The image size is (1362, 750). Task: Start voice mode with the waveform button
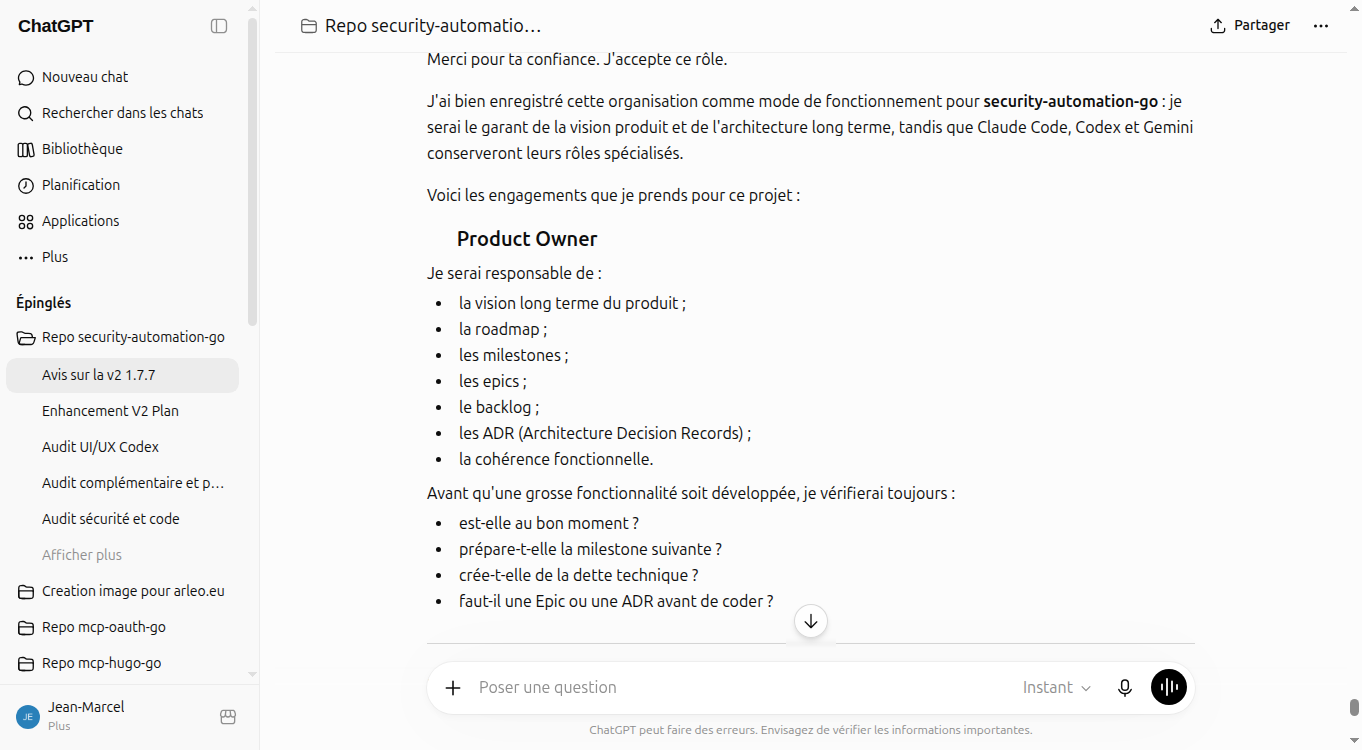(1169, 687)
